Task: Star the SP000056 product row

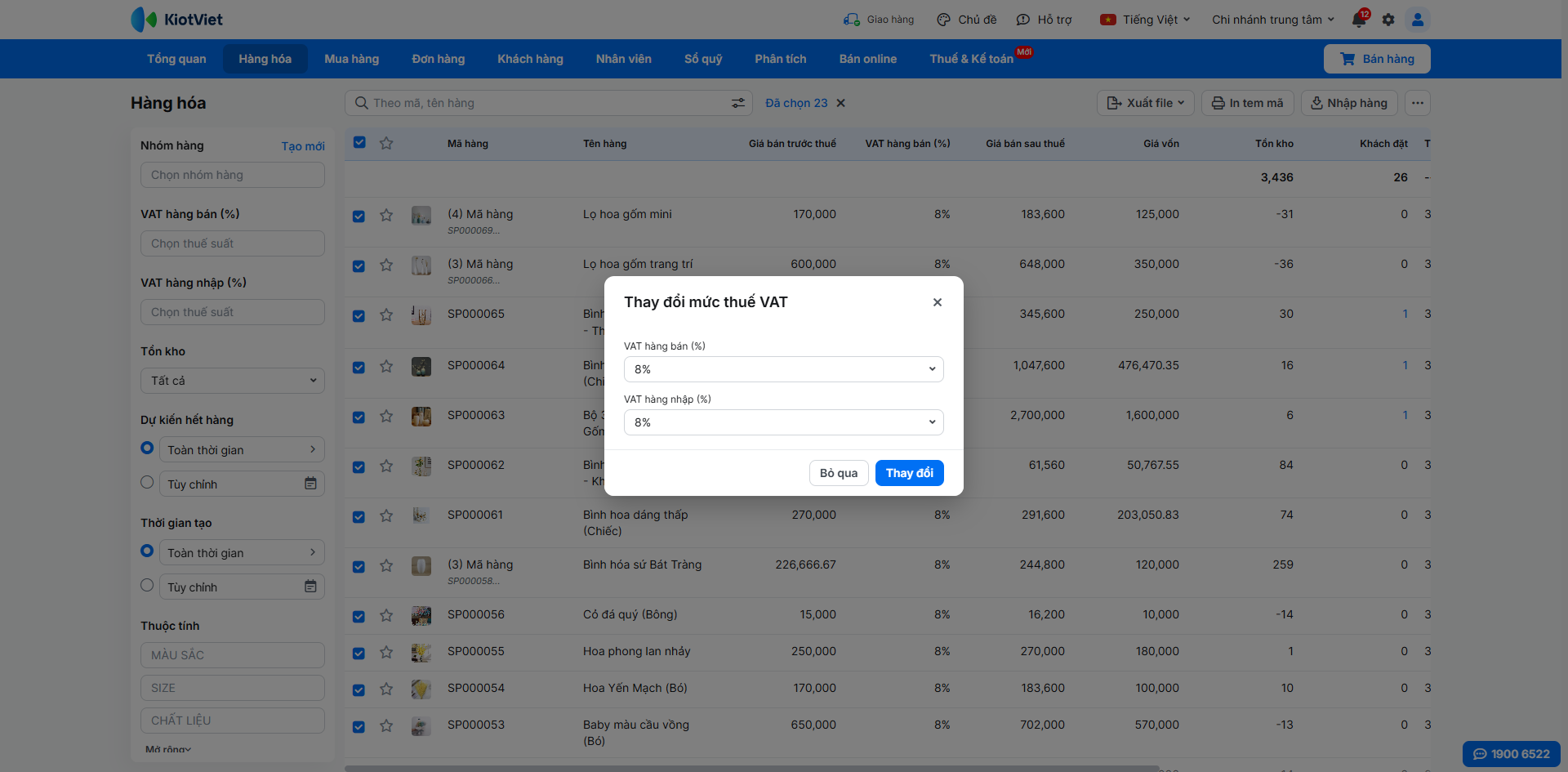Action: point(386,616)
